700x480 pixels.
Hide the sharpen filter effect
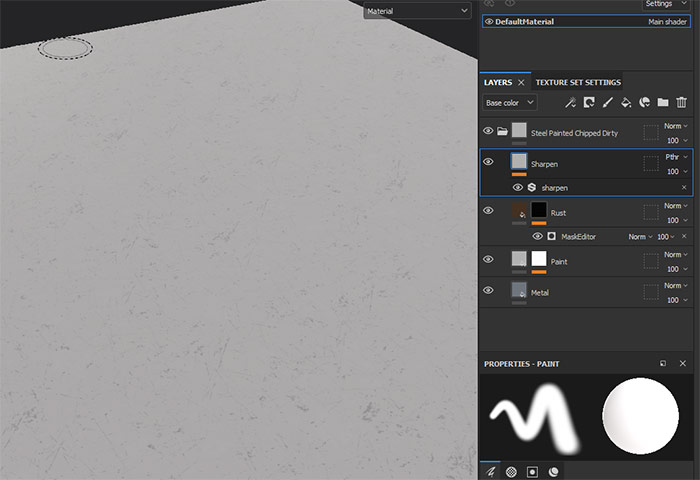(x=517, y=187)
